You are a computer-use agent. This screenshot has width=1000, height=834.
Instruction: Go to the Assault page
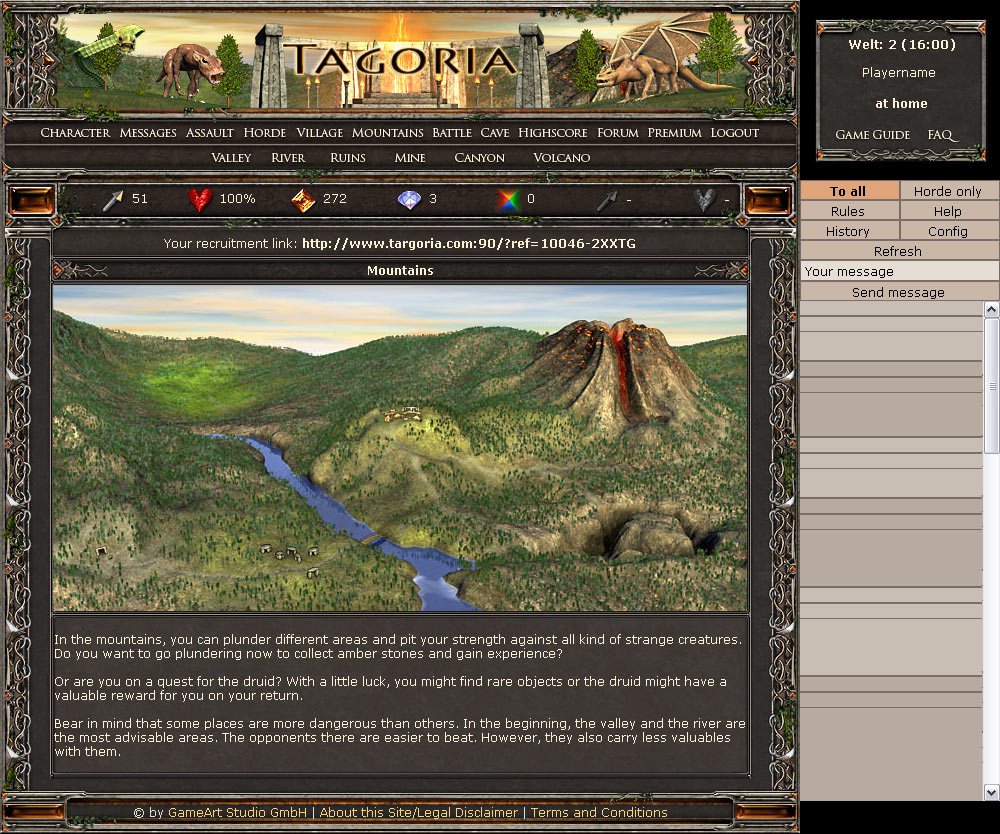(x=210, y=133)
